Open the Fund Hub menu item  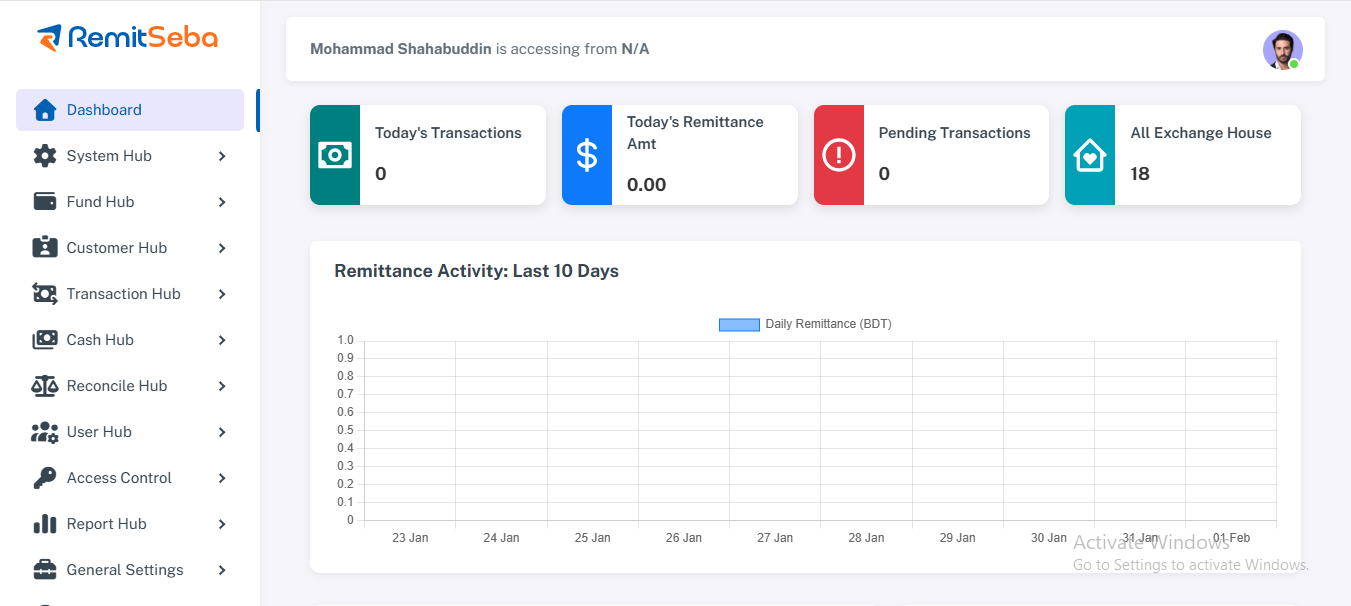coord(100,202)
